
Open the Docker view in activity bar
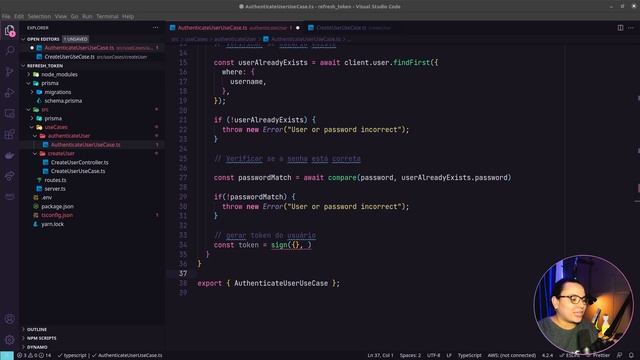[9, 156]
